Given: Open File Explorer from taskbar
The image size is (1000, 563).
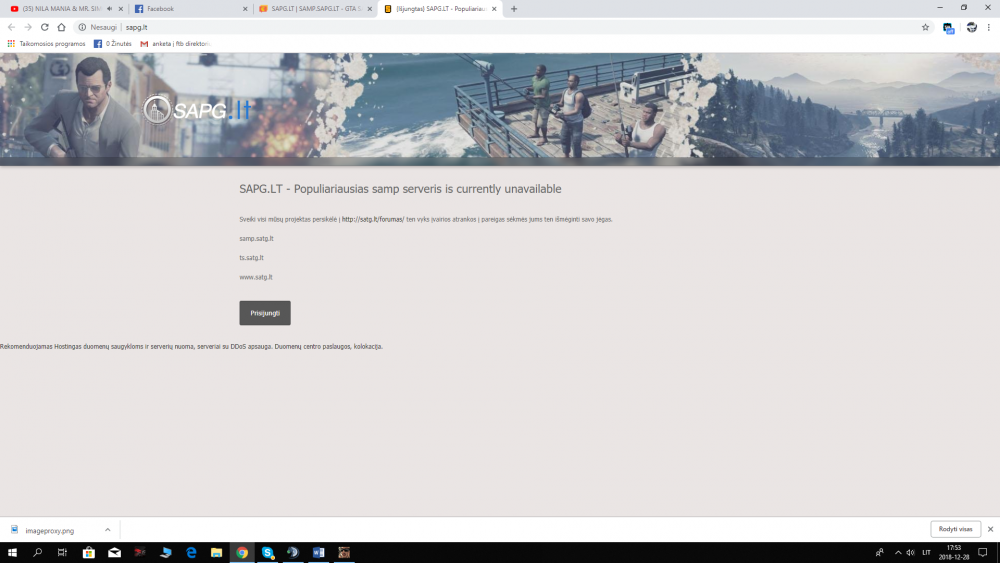Looking at the screenshot, I should click(216, 553).
